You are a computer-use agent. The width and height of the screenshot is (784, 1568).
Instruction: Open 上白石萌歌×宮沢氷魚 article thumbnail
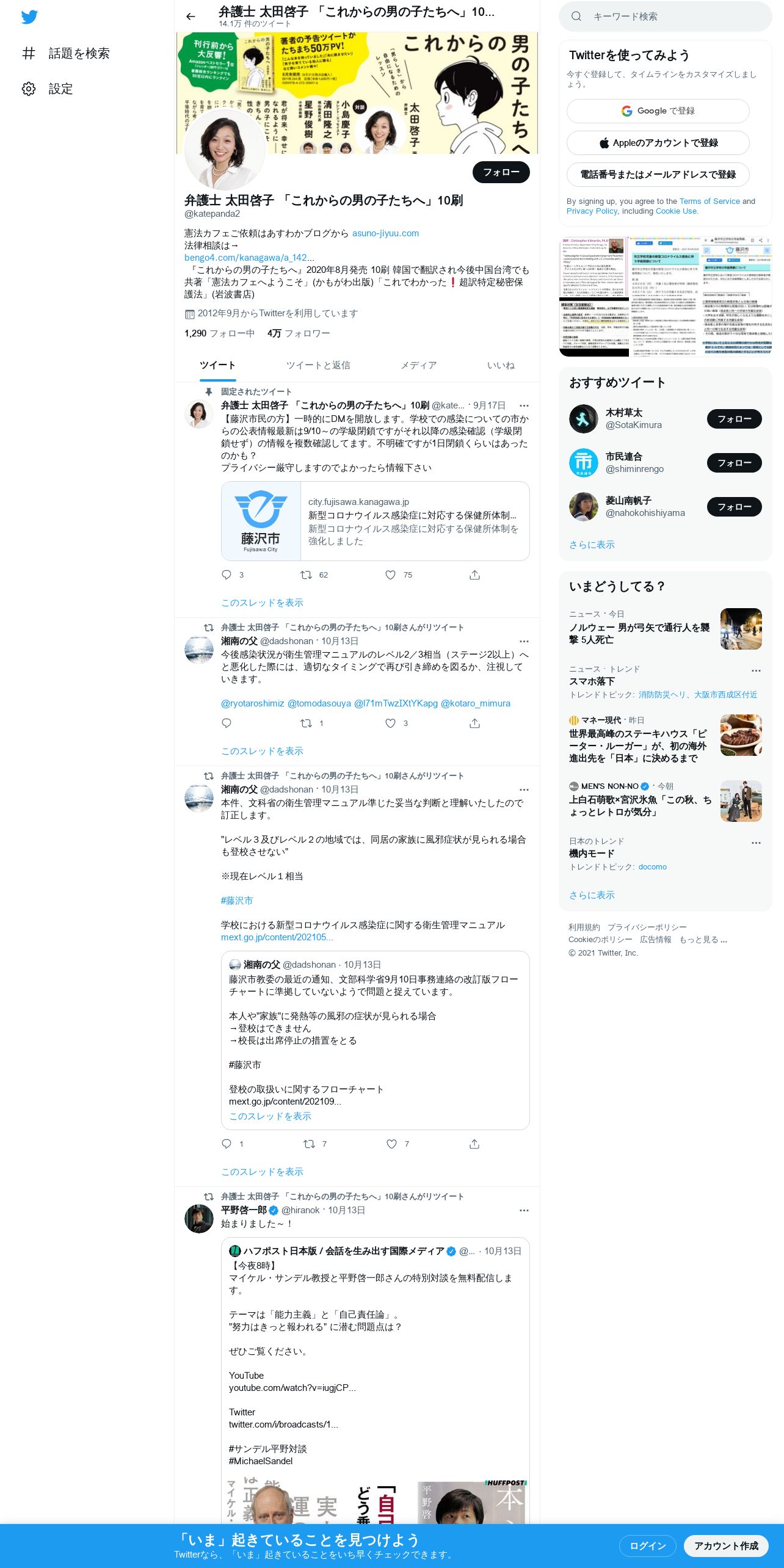[x=741, y=801]
